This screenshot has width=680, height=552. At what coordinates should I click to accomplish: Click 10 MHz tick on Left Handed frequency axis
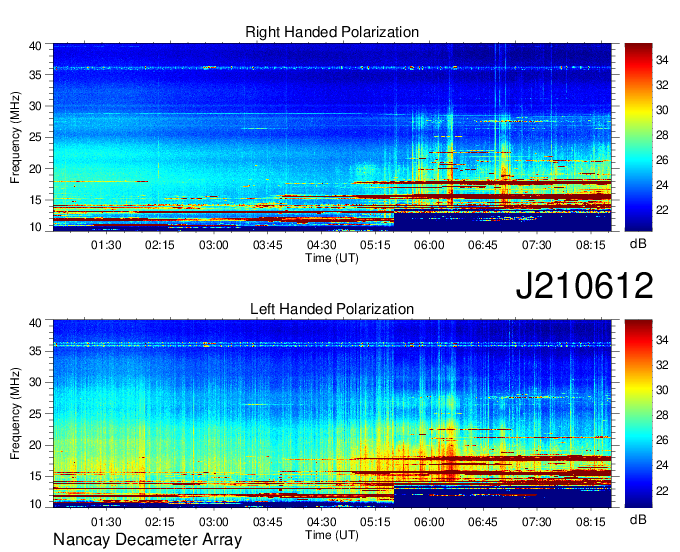click(36, 503)
